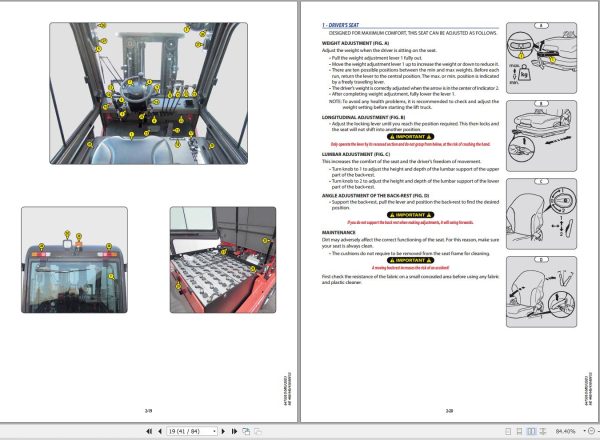Click the IMPORTANT badge under angle adjustment
The image size is (600, 440).
point(410,215)
